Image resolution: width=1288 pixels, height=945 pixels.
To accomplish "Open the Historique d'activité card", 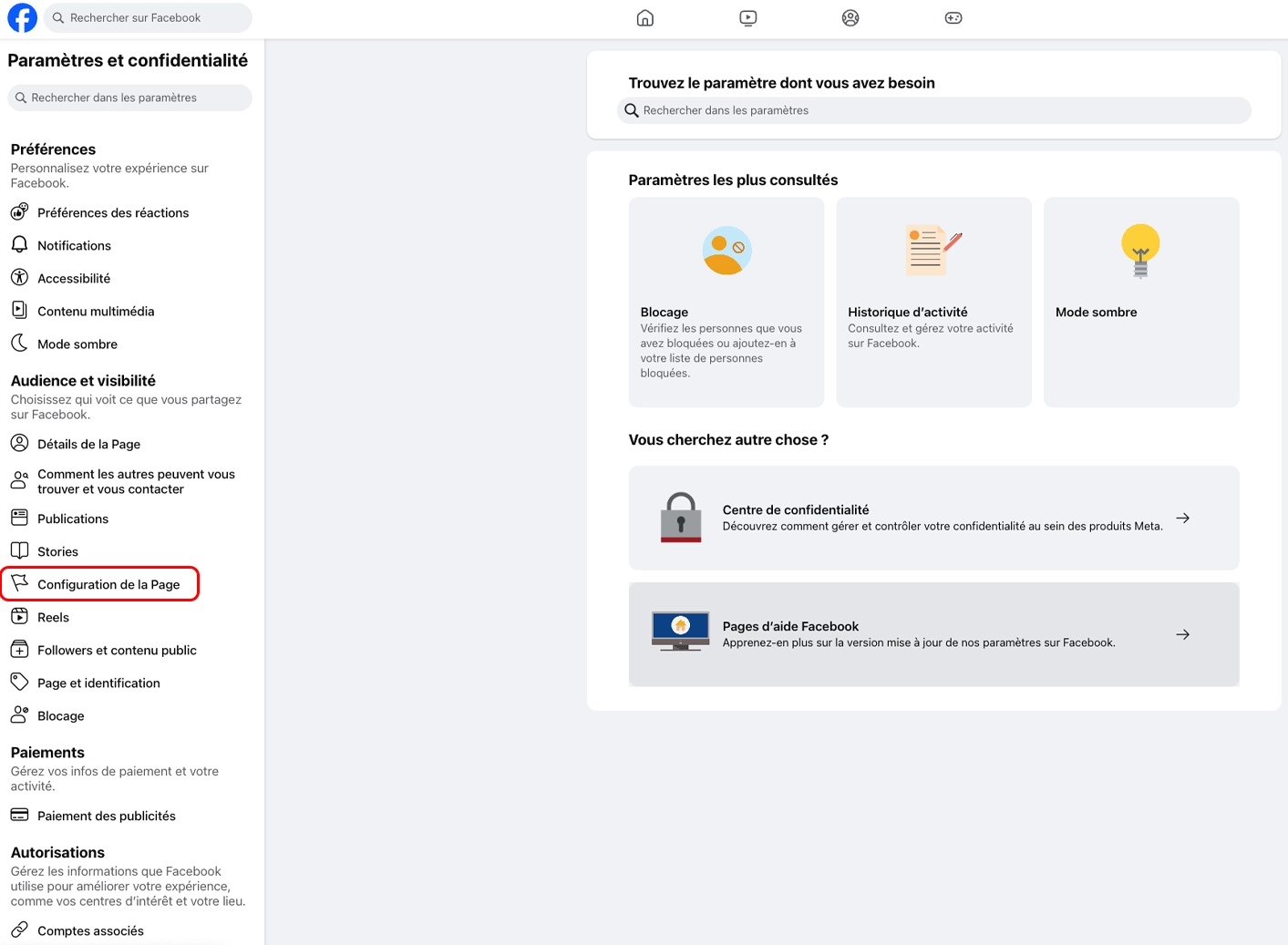I will [x=933, y=302].
